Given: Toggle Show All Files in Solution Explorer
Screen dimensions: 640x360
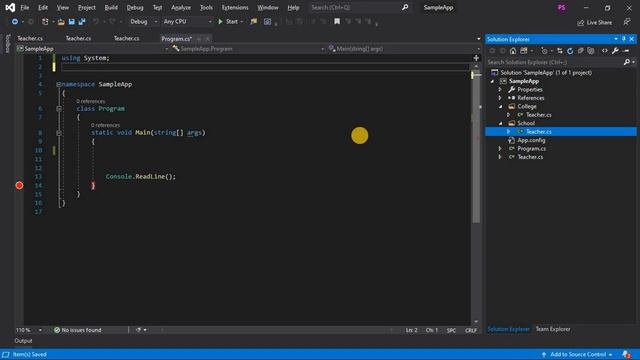Looking at the screenshot, I should pyautogui.click(x=591, y=51).
